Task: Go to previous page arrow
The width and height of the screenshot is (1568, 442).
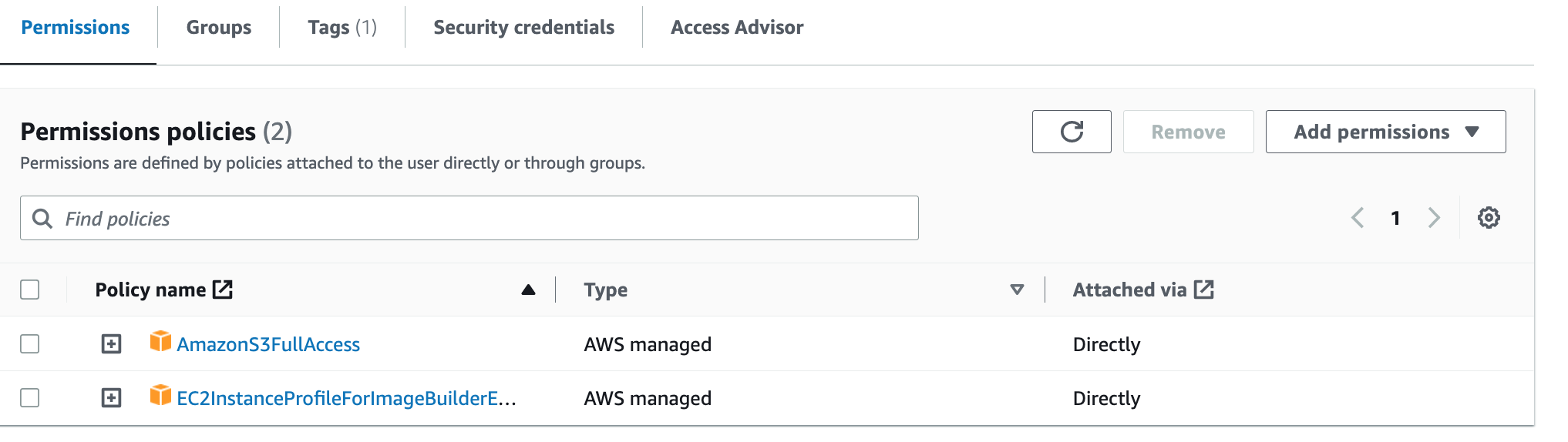Action: pos(1358,218)
